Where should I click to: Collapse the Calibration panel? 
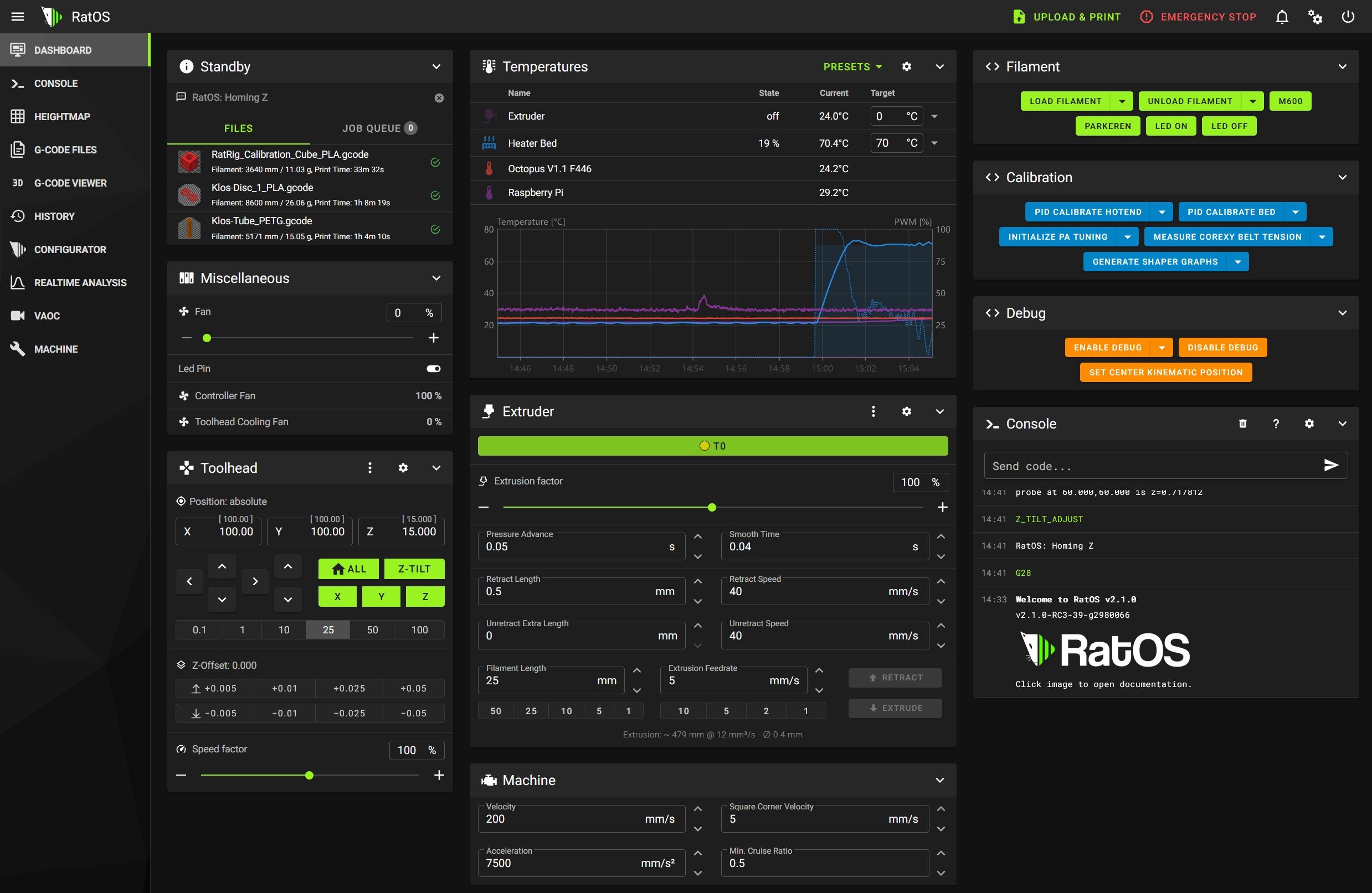point(1342,178)
